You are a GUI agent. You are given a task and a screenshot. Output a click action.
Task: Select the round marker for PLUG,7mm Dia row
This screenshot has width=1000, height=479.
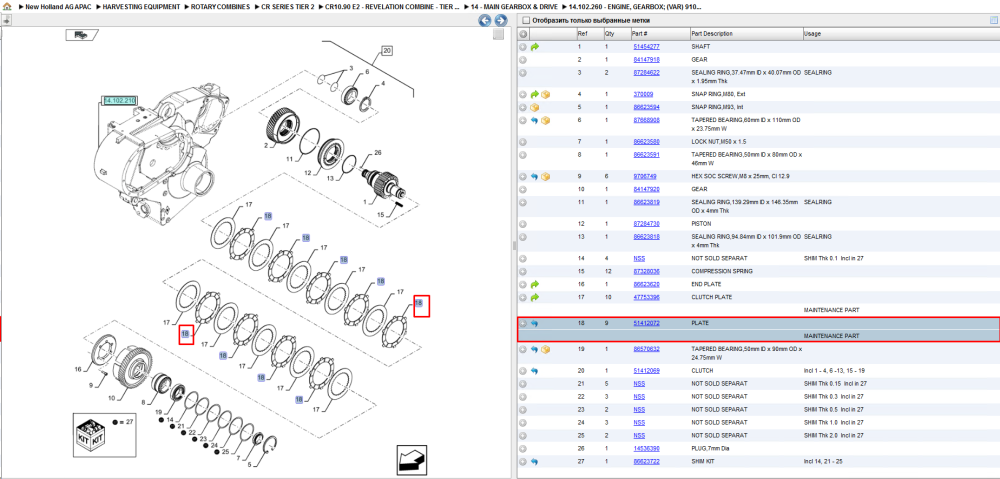click(x=523, y=448)
